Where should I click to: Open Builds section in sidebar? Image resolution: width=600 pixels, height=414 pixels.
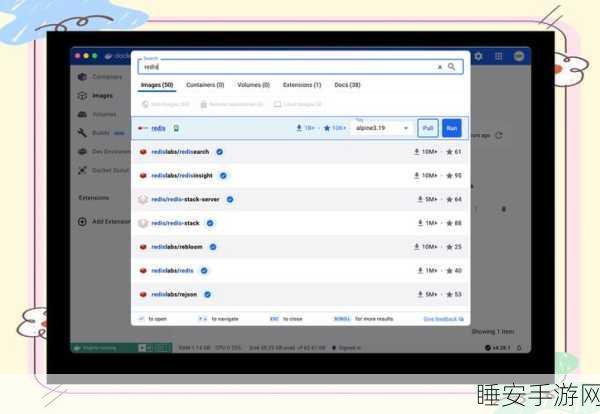point(101,133)
